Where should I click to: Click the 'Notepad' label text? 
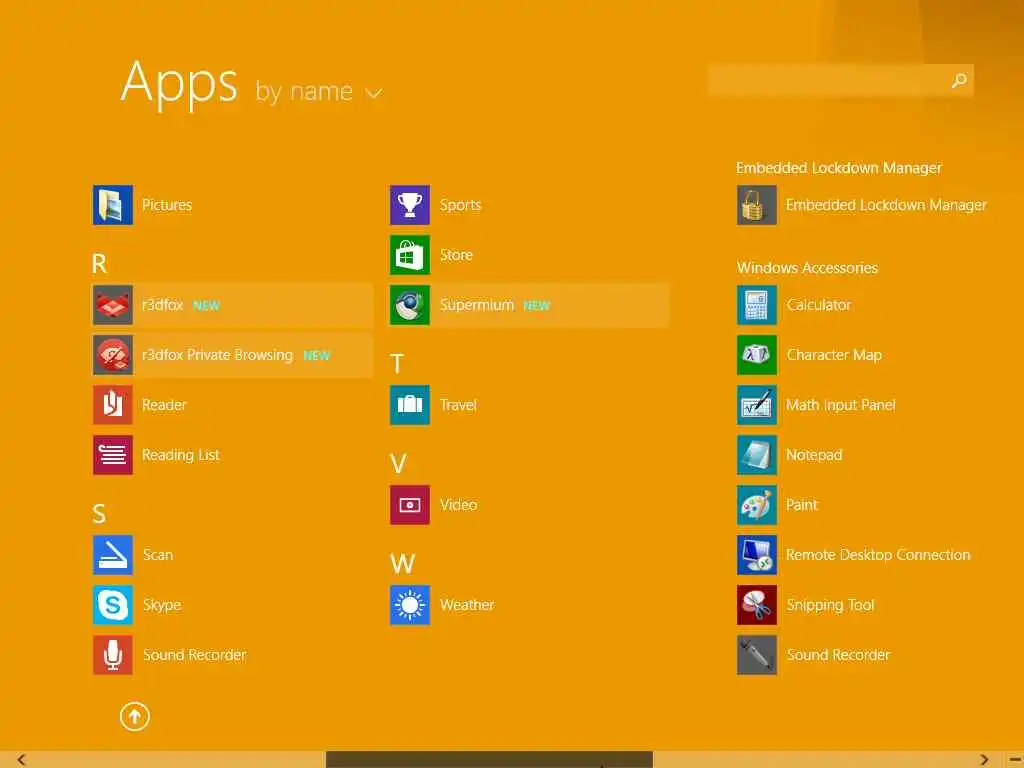(x=814, y=455)
